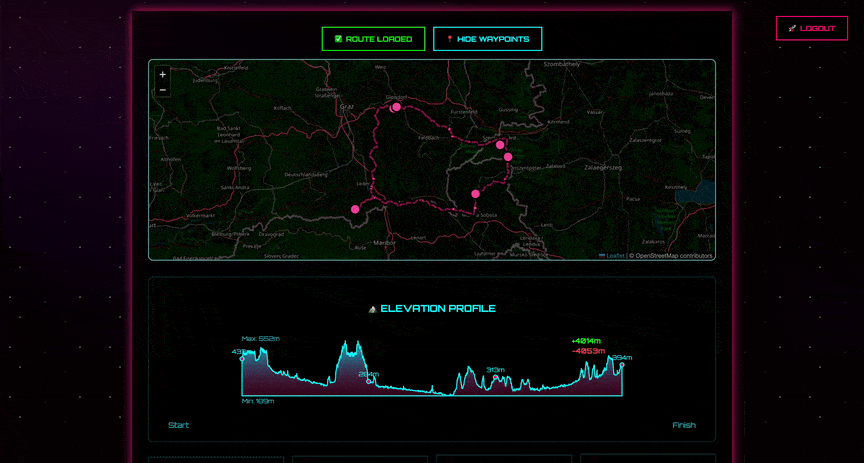Viewport: 864px width, 463px height.
Task: Select the waypoint marker near Murska Sobota
Action: 476,194
